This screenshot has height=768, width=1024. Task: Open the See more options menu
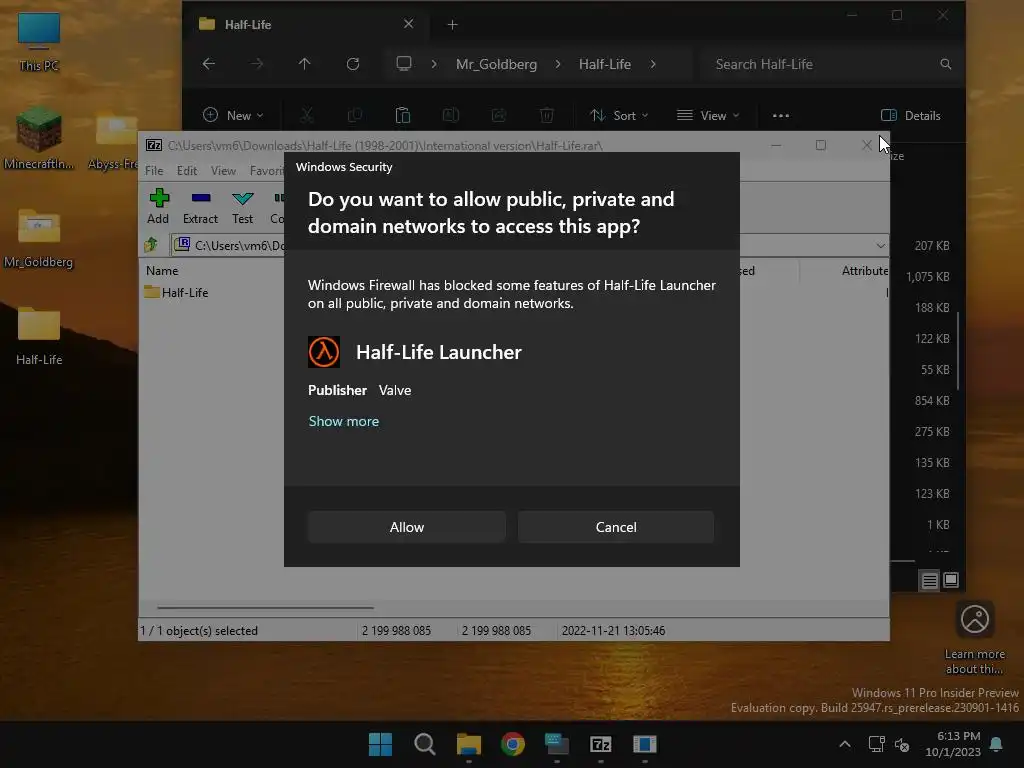pos(780,116)
